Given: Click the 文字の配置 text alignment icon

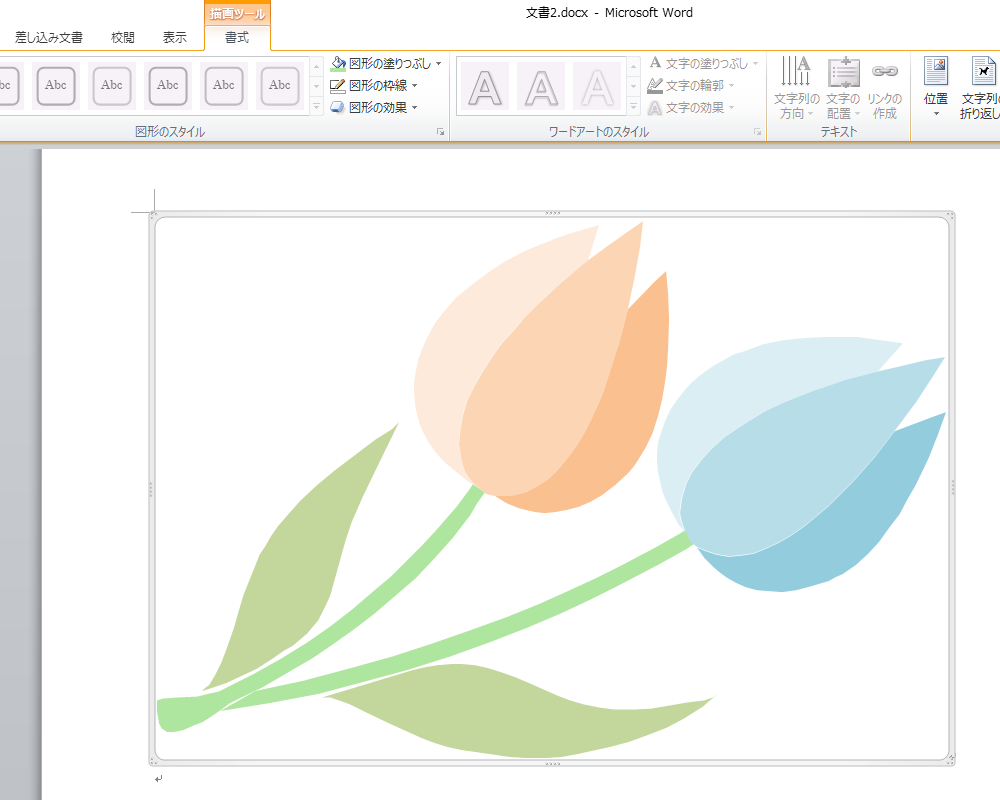Looking at the screenshot, I should (x=843, y=72).
